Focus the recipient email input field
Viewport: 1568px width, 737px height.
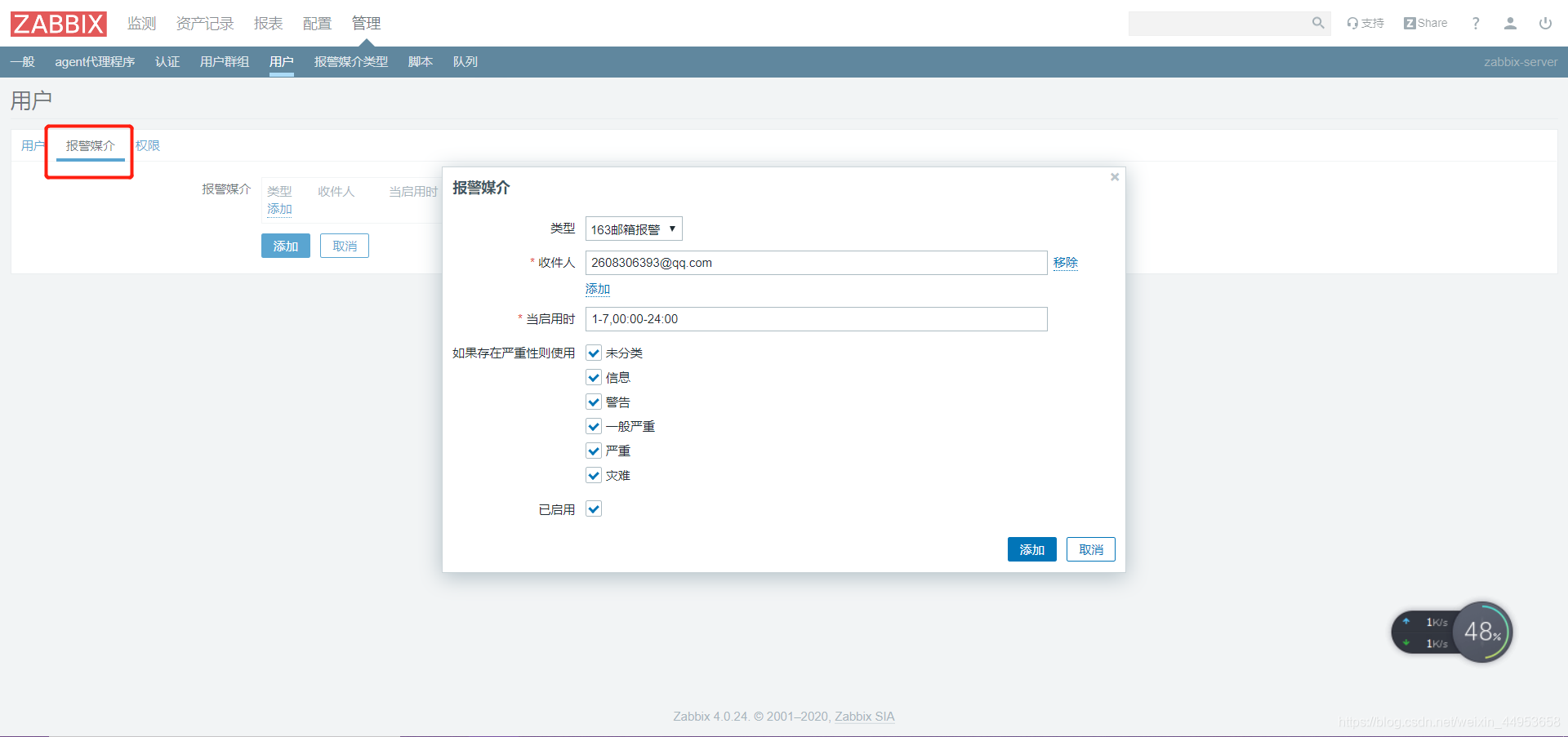817,263
